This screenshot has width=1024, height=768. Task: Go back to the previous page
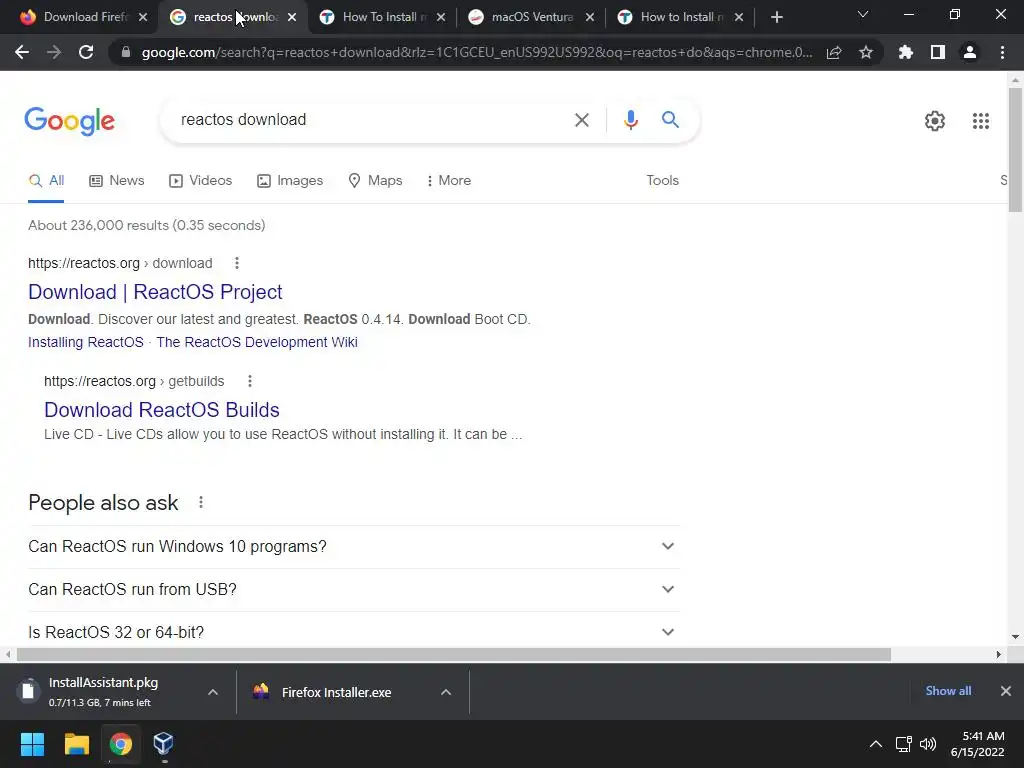coord(22,52)
